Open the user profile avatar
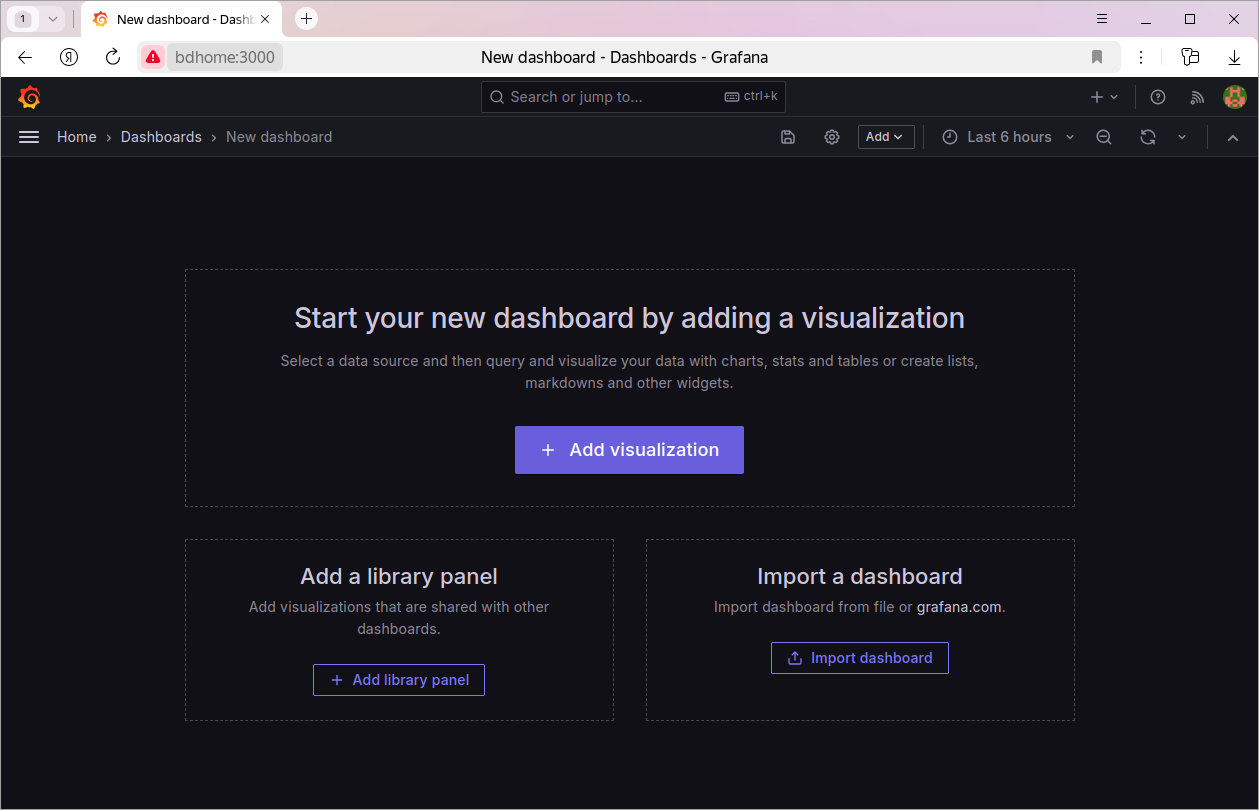1259x810 pixels. (1235, 97)
